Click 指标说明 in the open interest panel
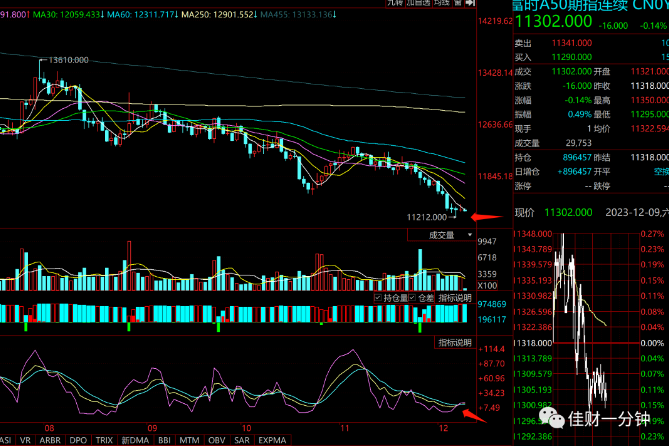The image size is (669, 446). tap(455, 298)
